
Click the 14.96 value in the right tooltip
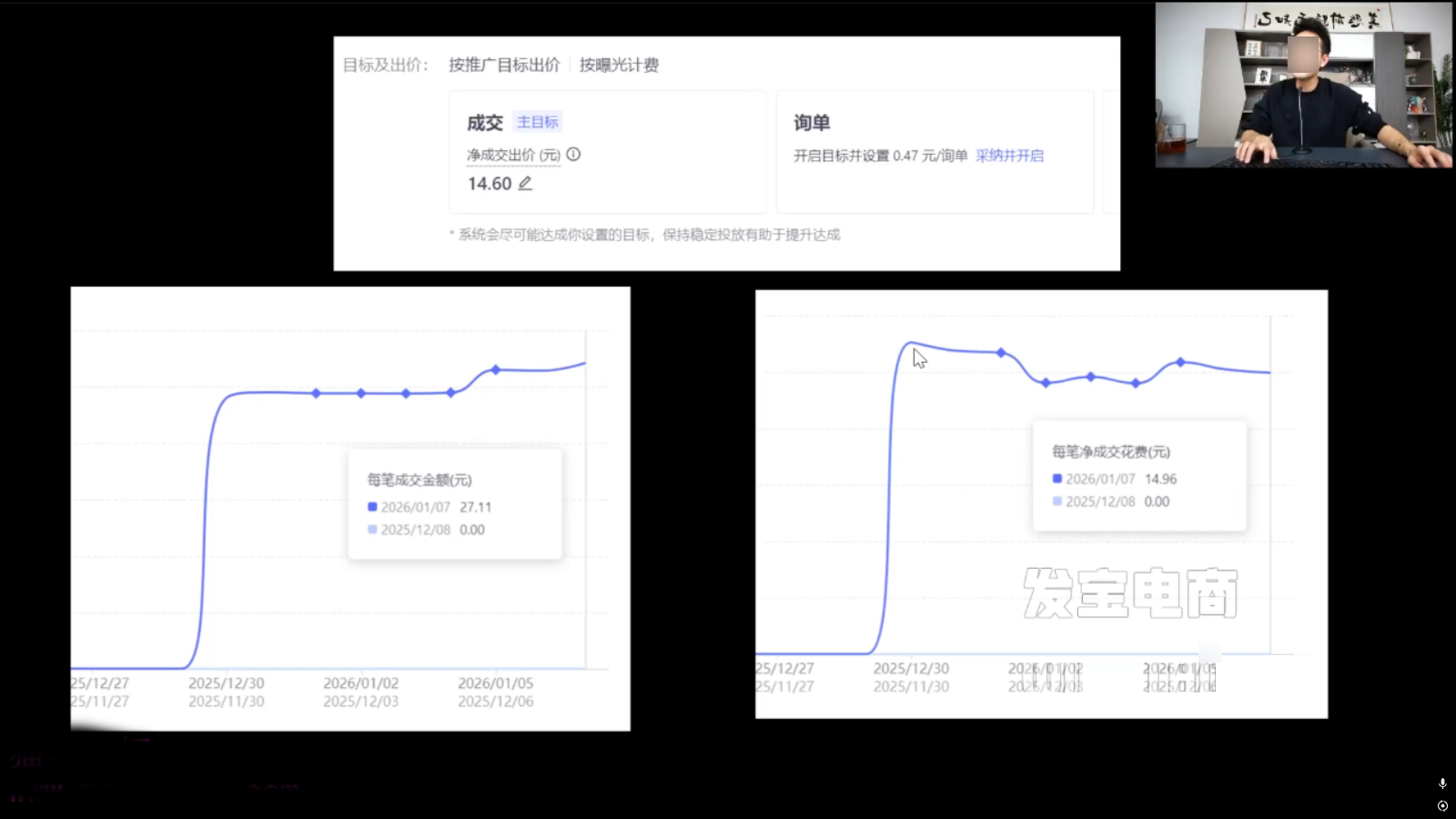click(1160, 479)
